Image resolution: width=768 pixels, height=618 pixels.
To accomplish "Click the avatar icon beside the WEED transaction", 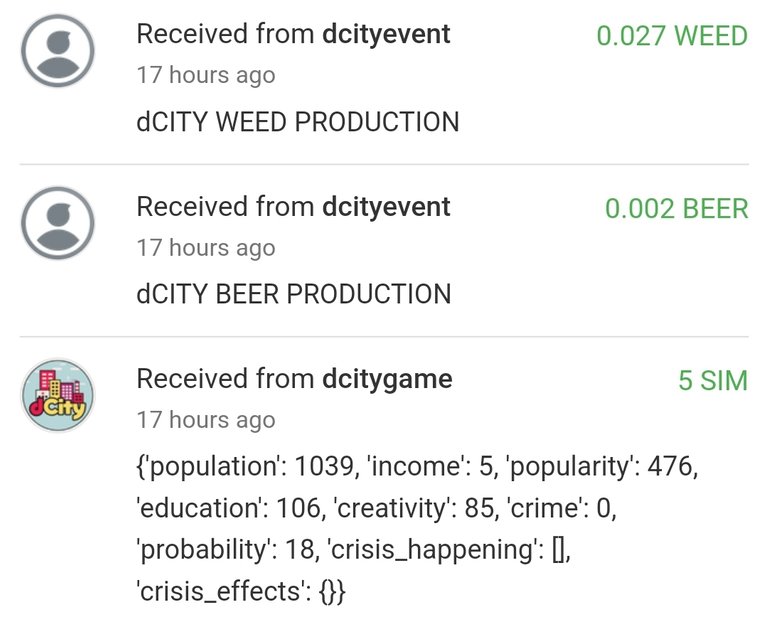I will pyautogui.click(x=58, y=50).
